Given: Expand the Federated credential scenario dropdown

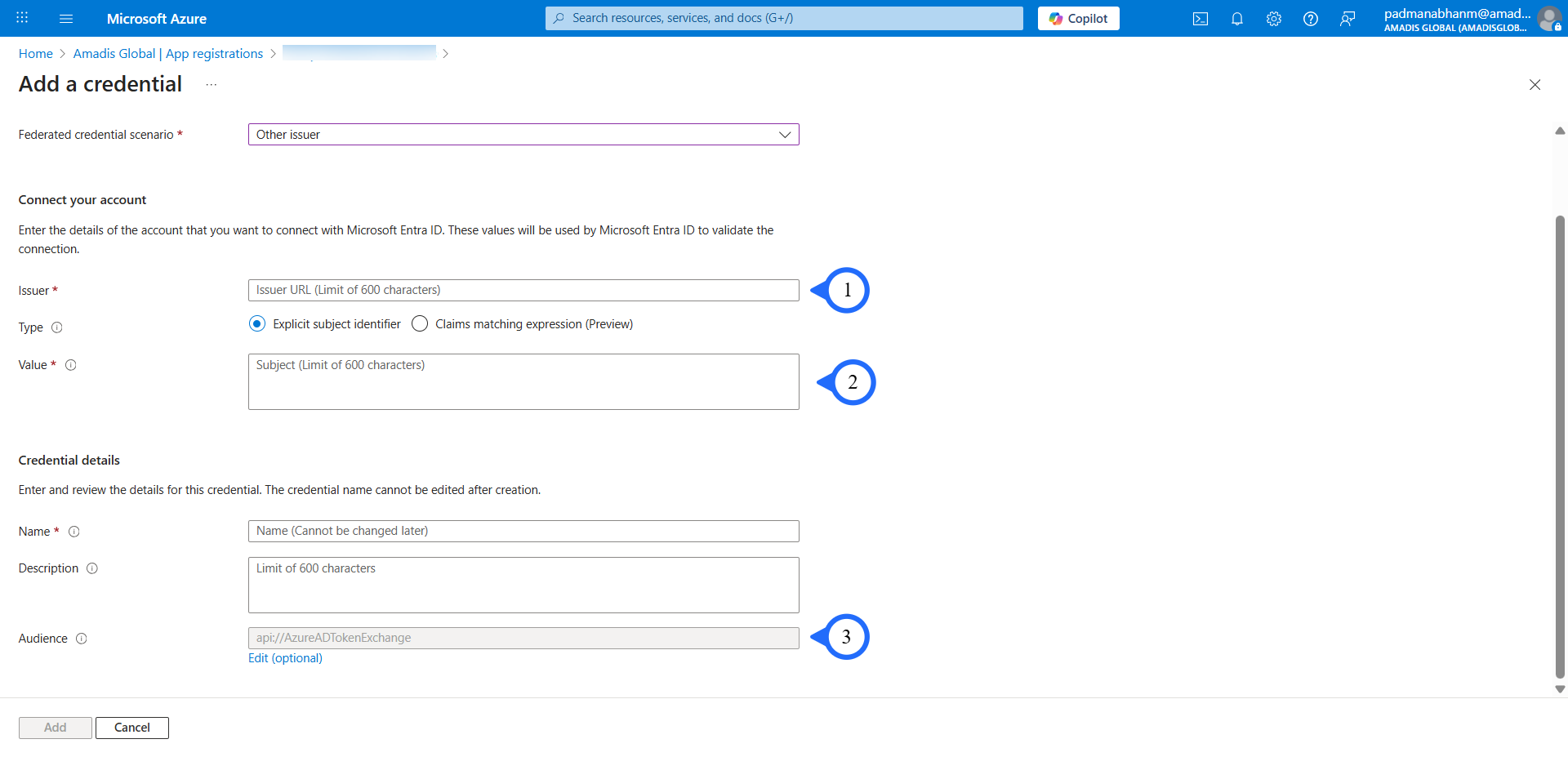Looking at the screenshot, I should pyautogui.click(x=523, y=135).
